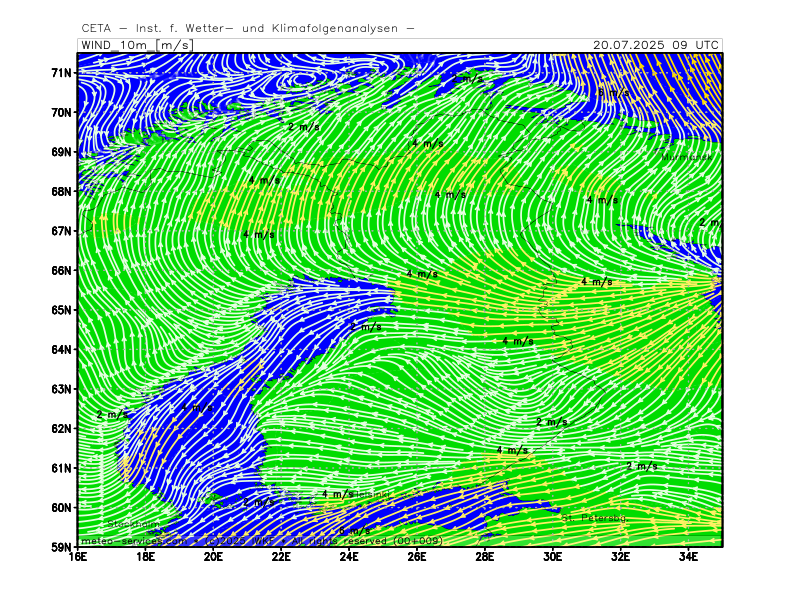This screenshot has height=600, width=800.
Task: Click the 20.07.2025 09 UTC timestamp
Action: tap(656, 45)
